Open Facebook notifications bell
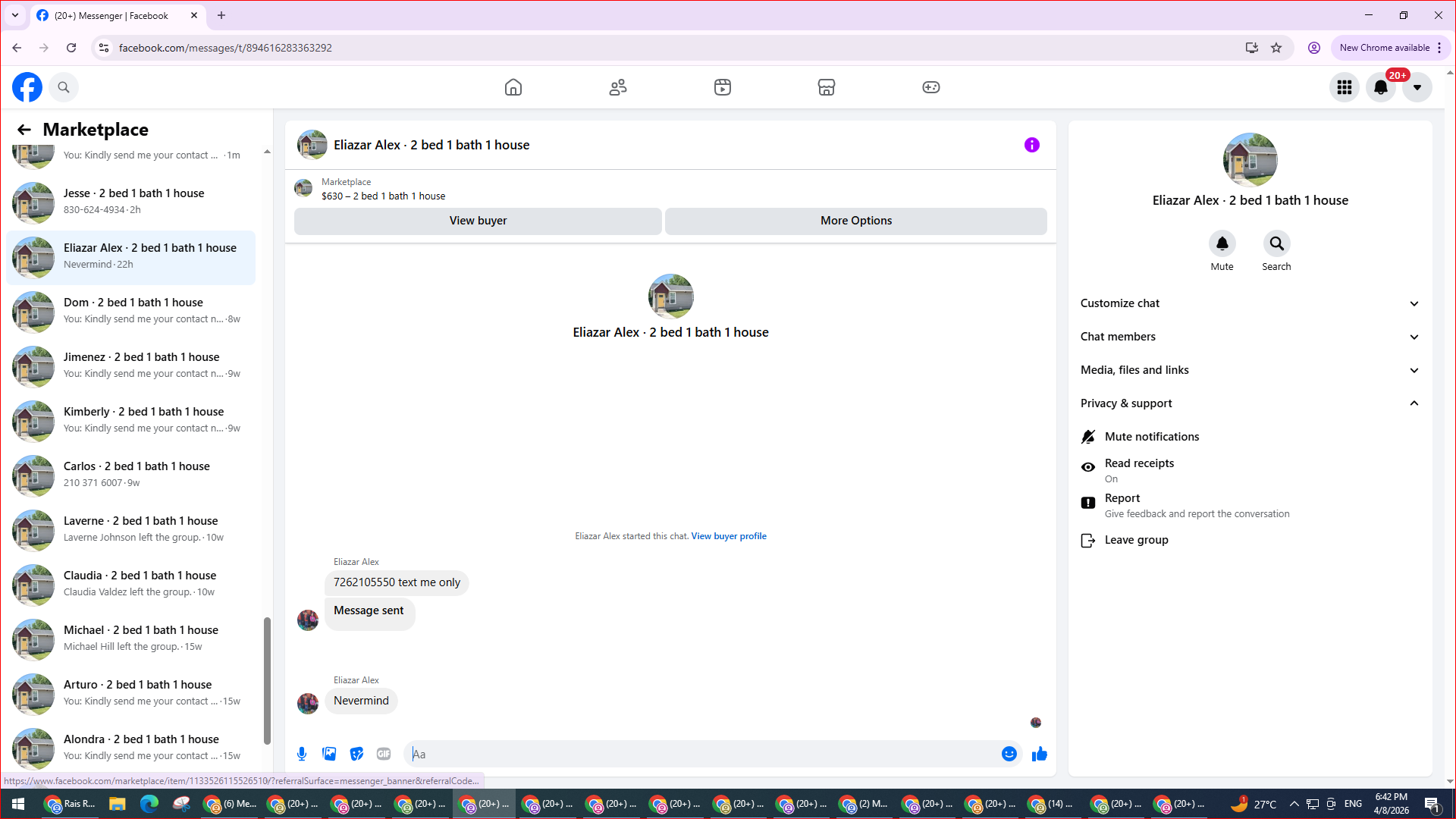This screenshot has width=1456, height=819. pyautogui.click(x=1380, y=87)
